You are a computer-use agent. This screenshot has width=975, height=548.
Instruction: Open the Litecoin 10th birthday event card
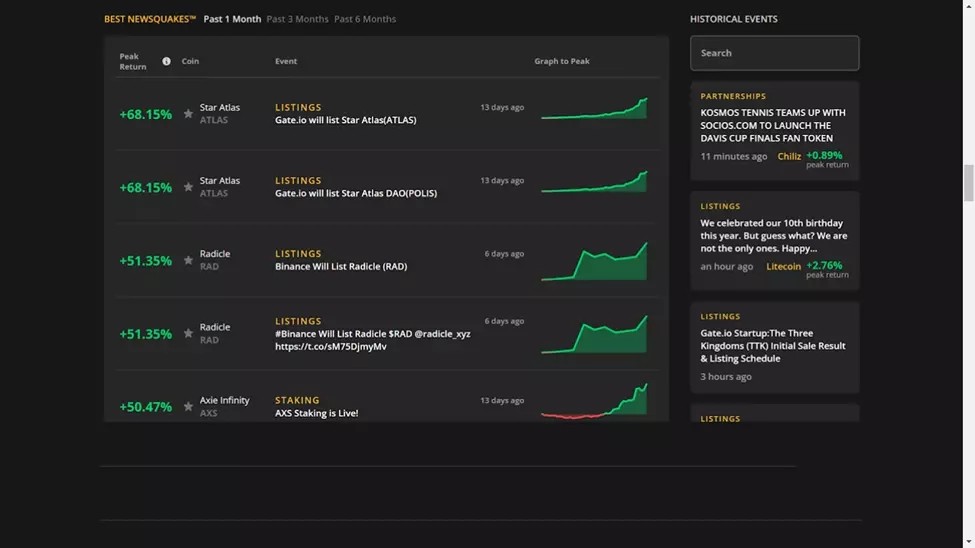pyautogui.click(x=774, y=241)
